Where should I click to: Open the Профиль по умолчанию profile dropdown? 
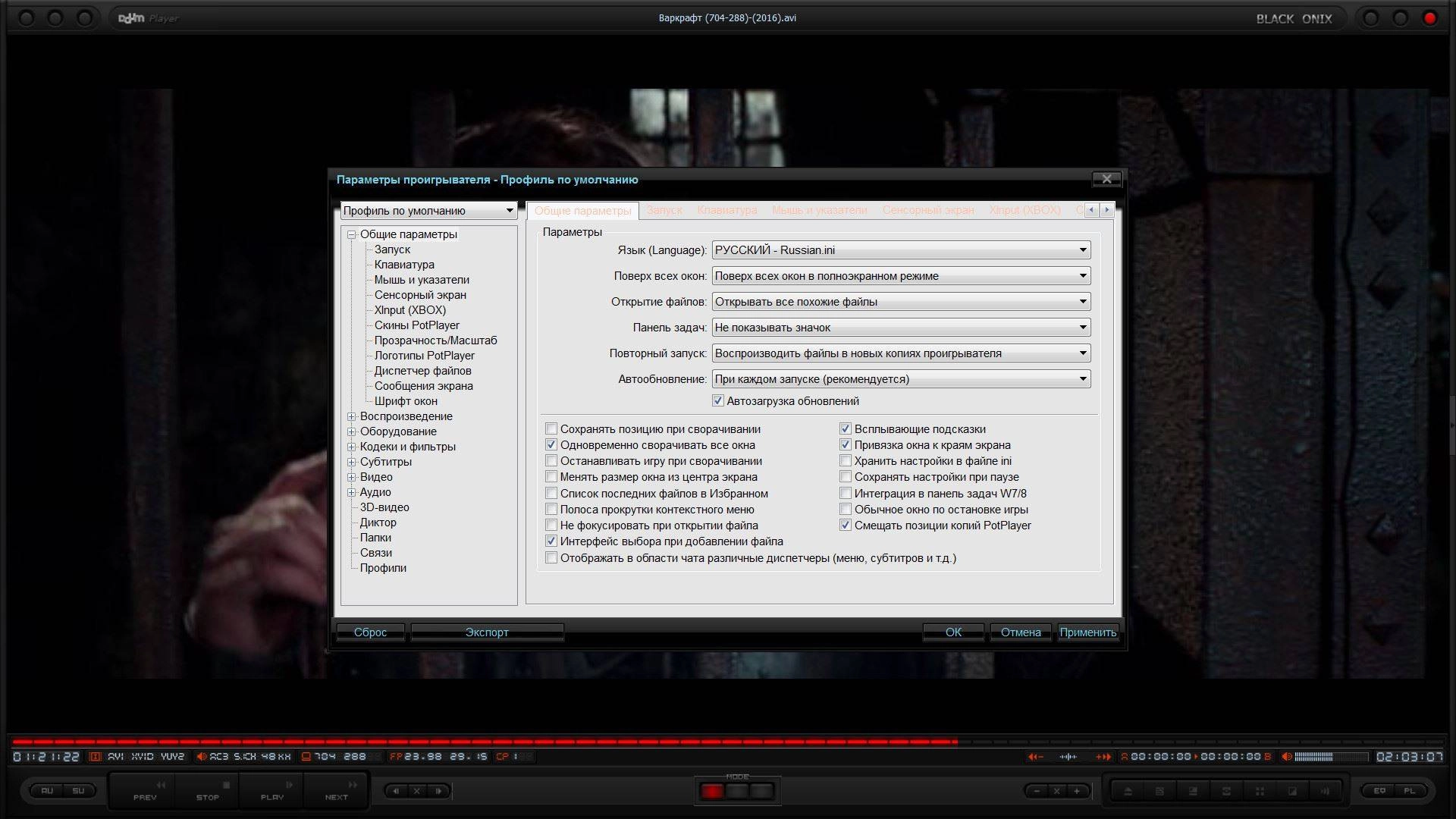428,211
